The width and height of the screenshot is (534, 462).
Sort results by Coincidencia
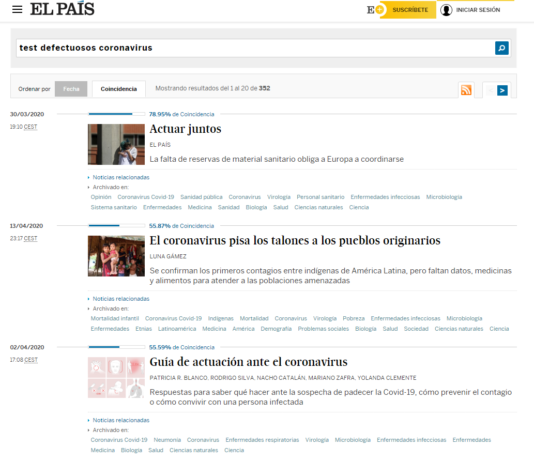(x=119, y=89)
